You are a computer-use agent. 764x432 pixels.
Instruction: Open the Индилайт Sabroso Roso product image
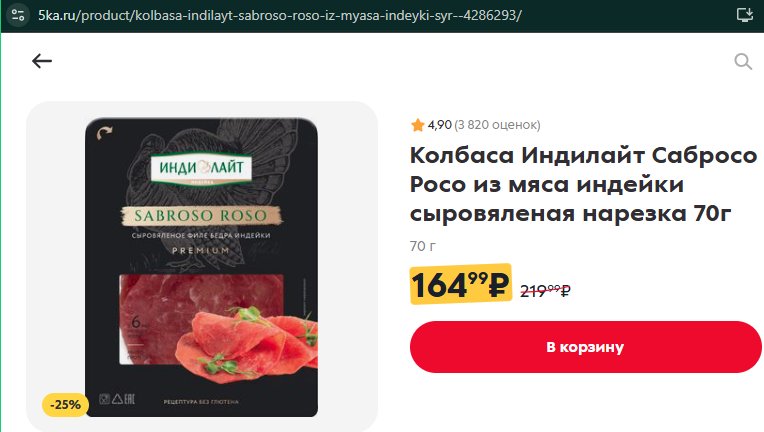201,267
